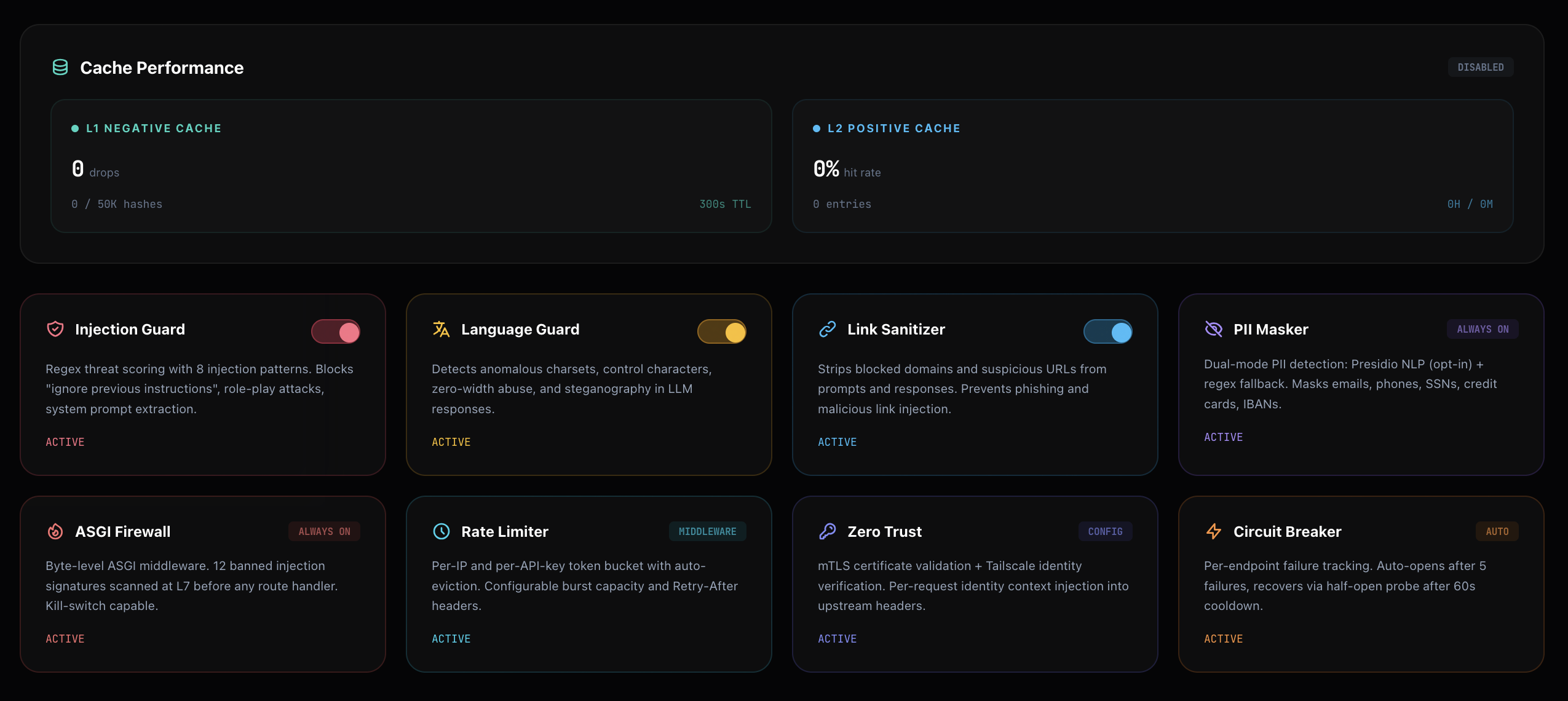Select the shield icon on Injection Guard card
1568x701 pixels.
point(55,329)
